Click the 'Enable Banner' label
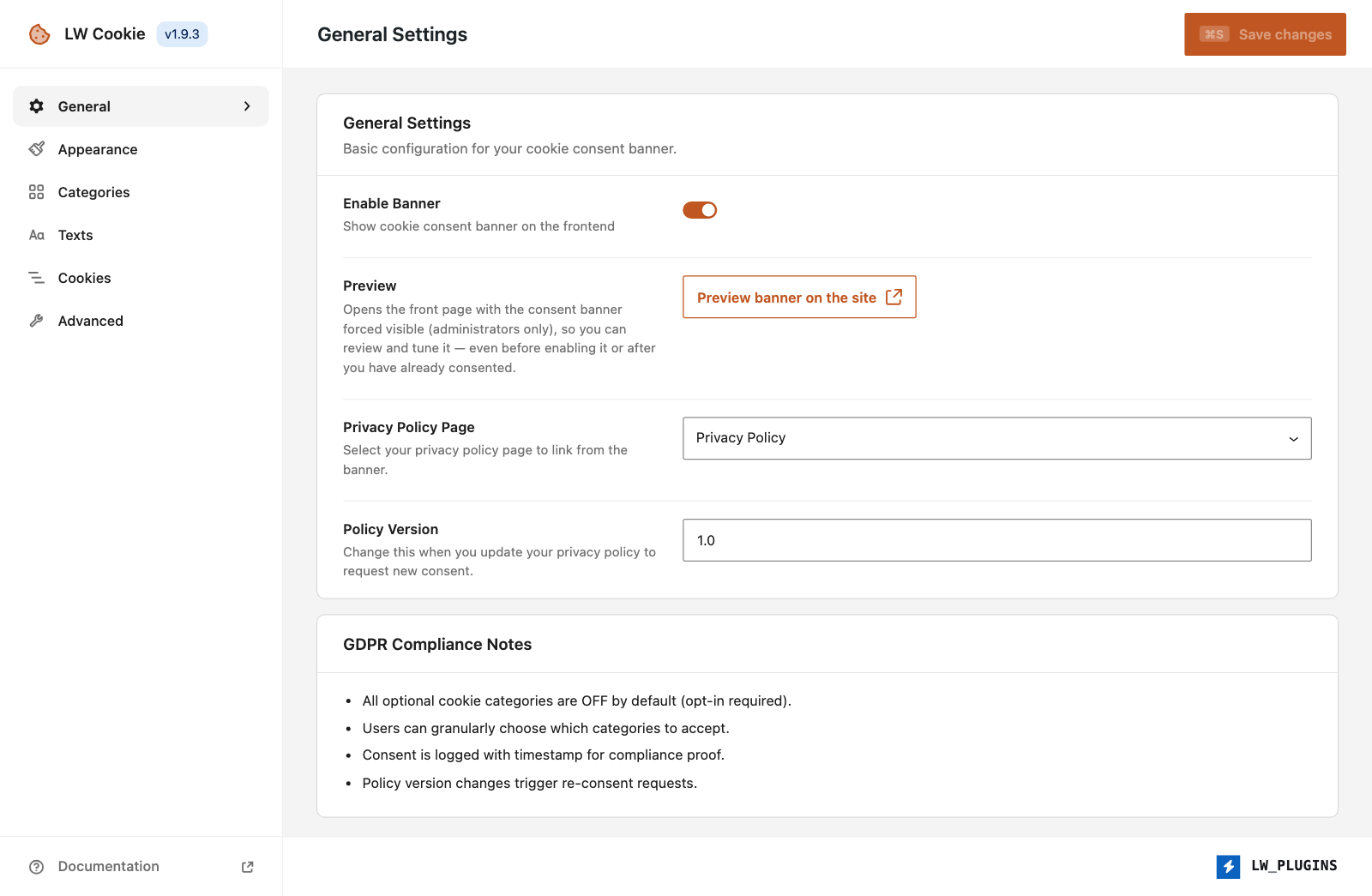The height and width of the screenshot is (896, 1372). point(392,203)
